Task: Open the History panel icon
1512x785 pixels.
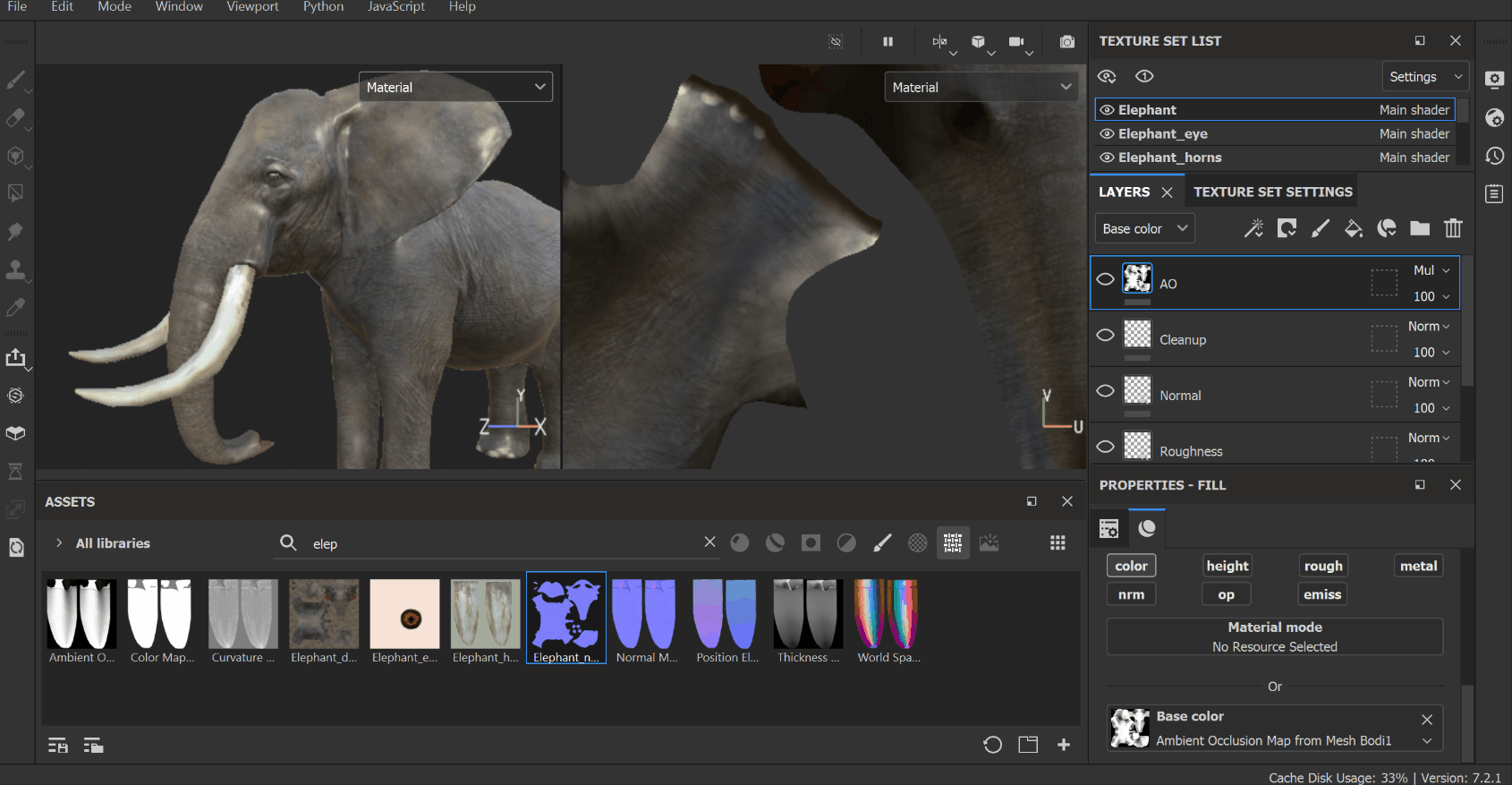Action: [1494, 156]
